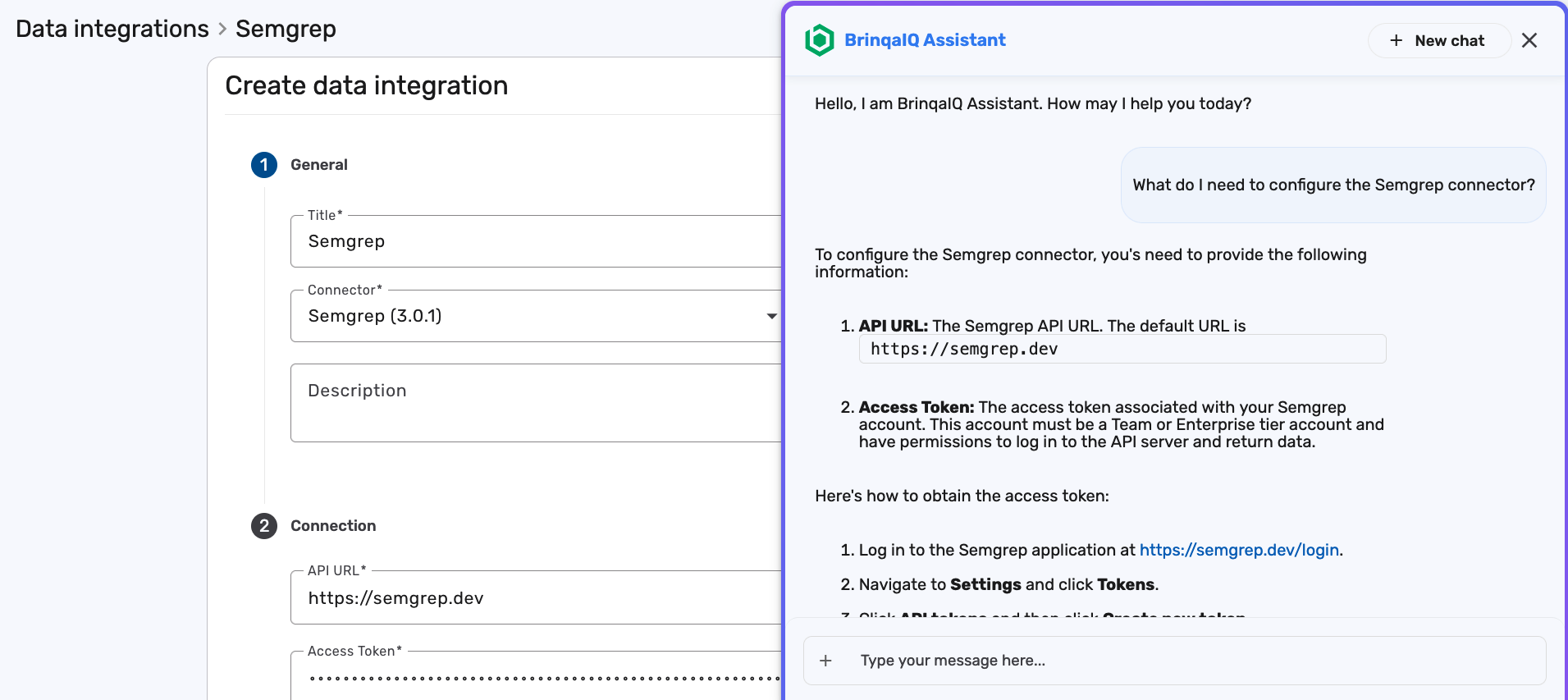Screen dimensions: 1568x700
Task: Click the API URL input field
Action: pyautogui.click(x=536, y=597)
